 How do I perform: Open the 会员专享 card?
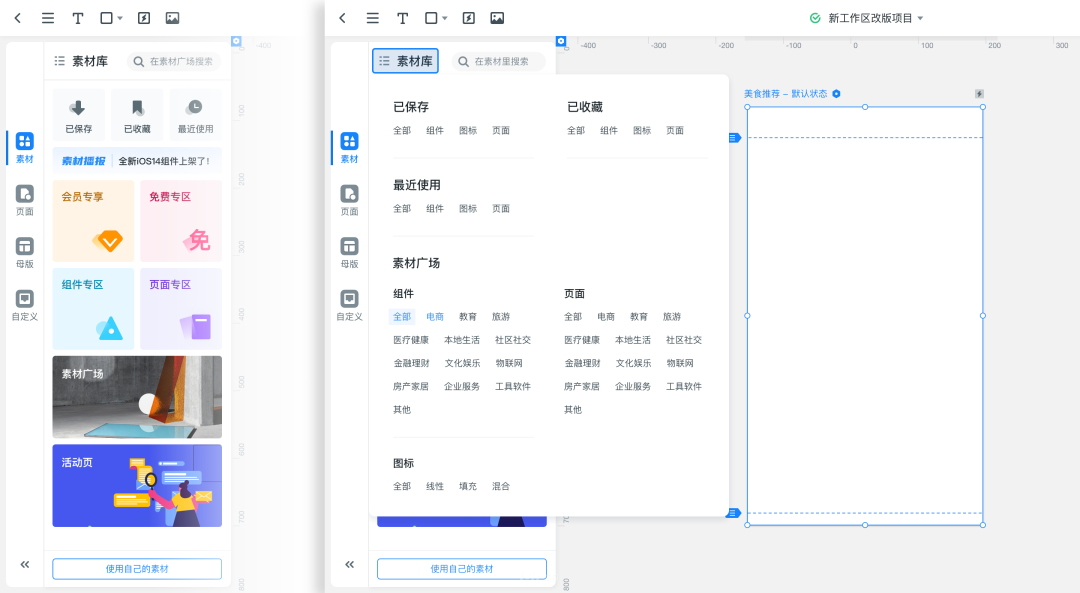[x=93, y=220]
